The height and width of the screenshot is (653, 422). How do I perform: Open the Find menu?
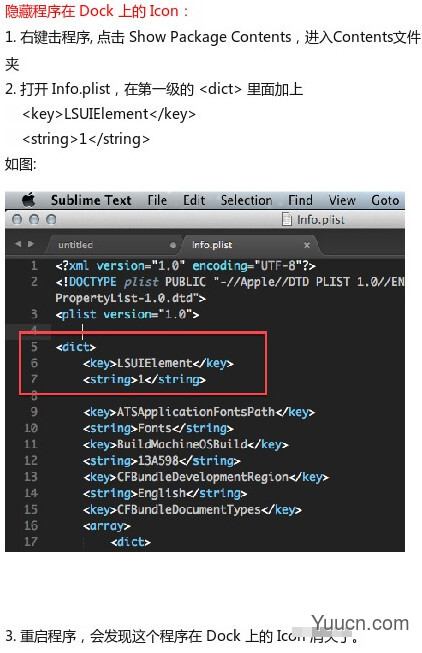coord(300,200)
